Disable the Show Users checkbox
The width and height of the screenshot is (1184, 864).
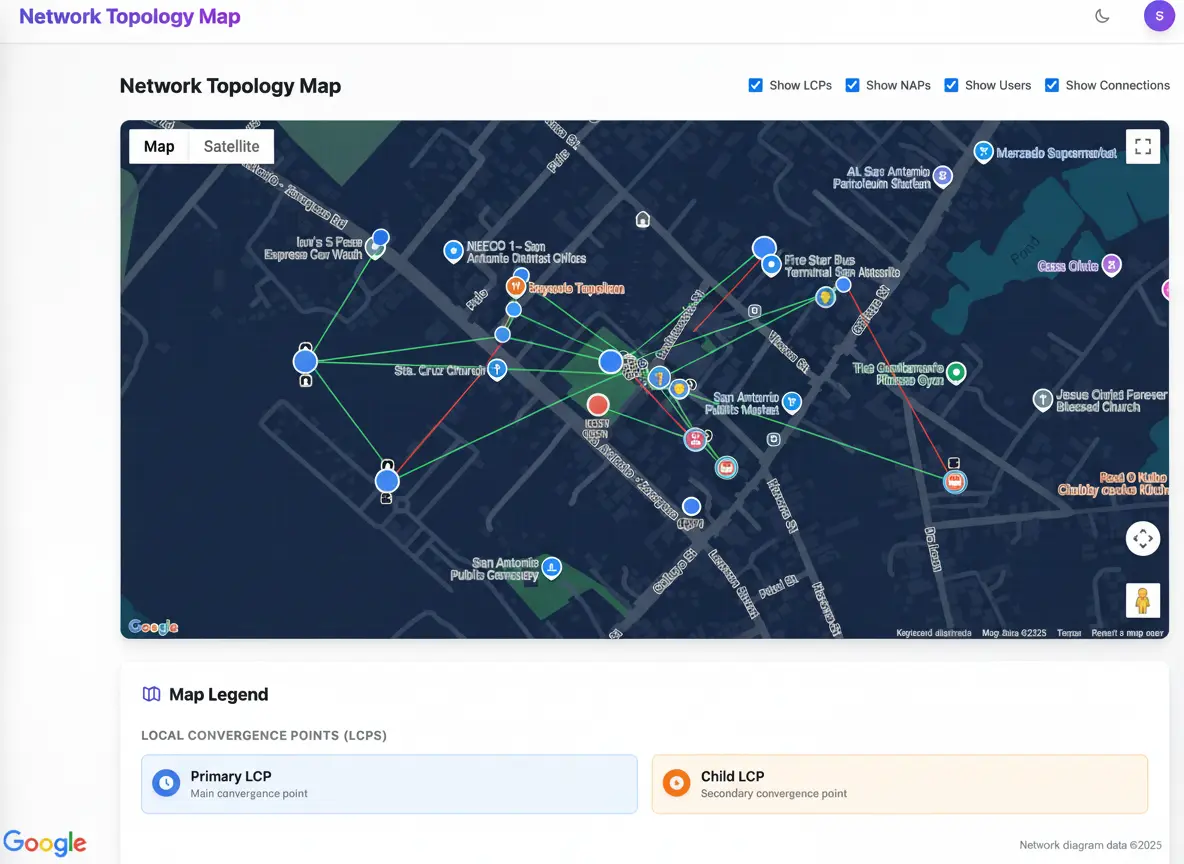(x=952, y=85)
